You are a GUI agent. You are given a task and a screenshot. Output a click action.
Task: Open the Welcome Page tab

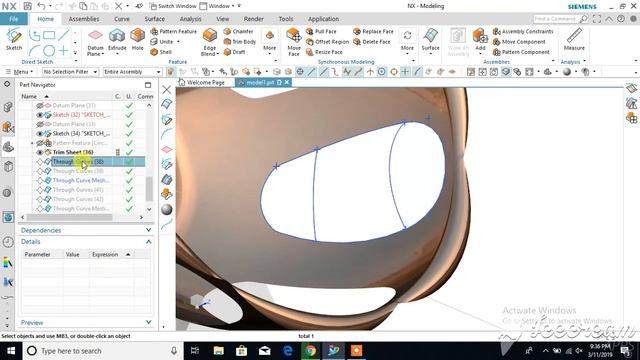click(202, 82)
